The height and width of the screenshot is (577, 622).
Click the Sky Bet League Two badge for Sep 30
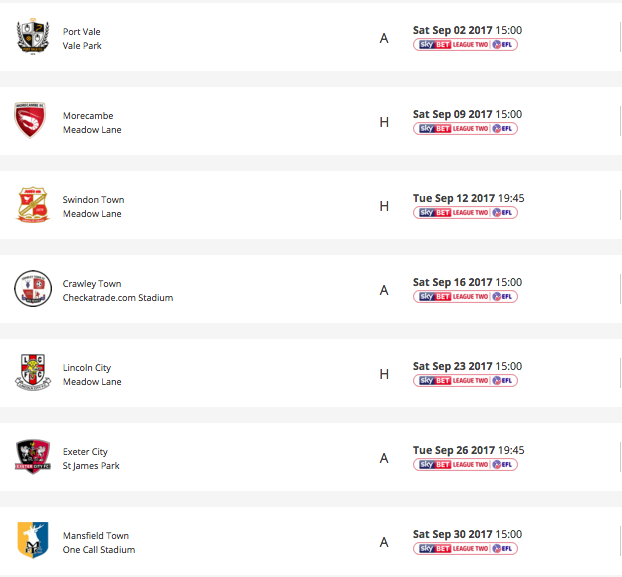pos(465,548)
